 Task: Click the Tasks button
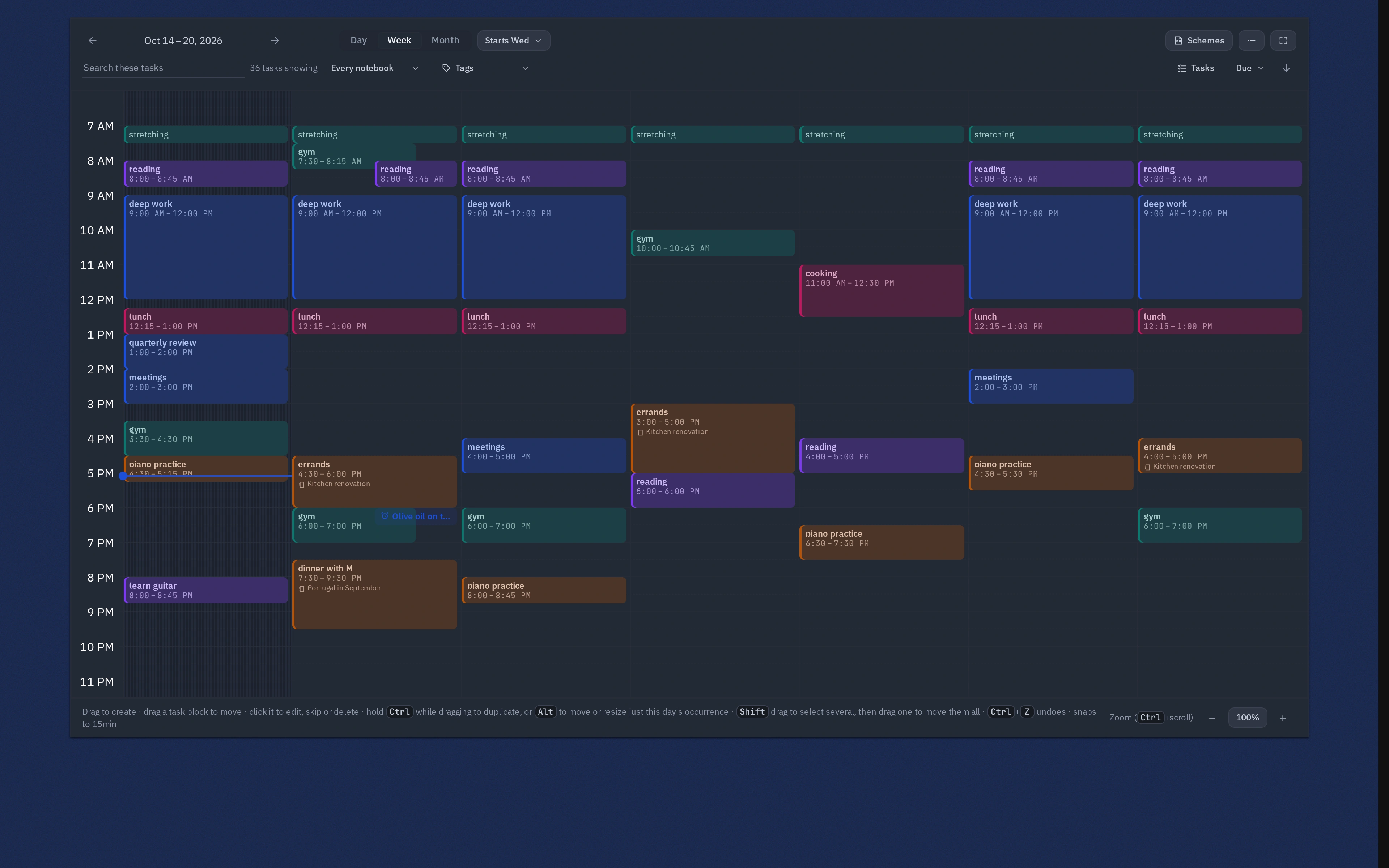pyautogui.click(x=1195, y=68)
